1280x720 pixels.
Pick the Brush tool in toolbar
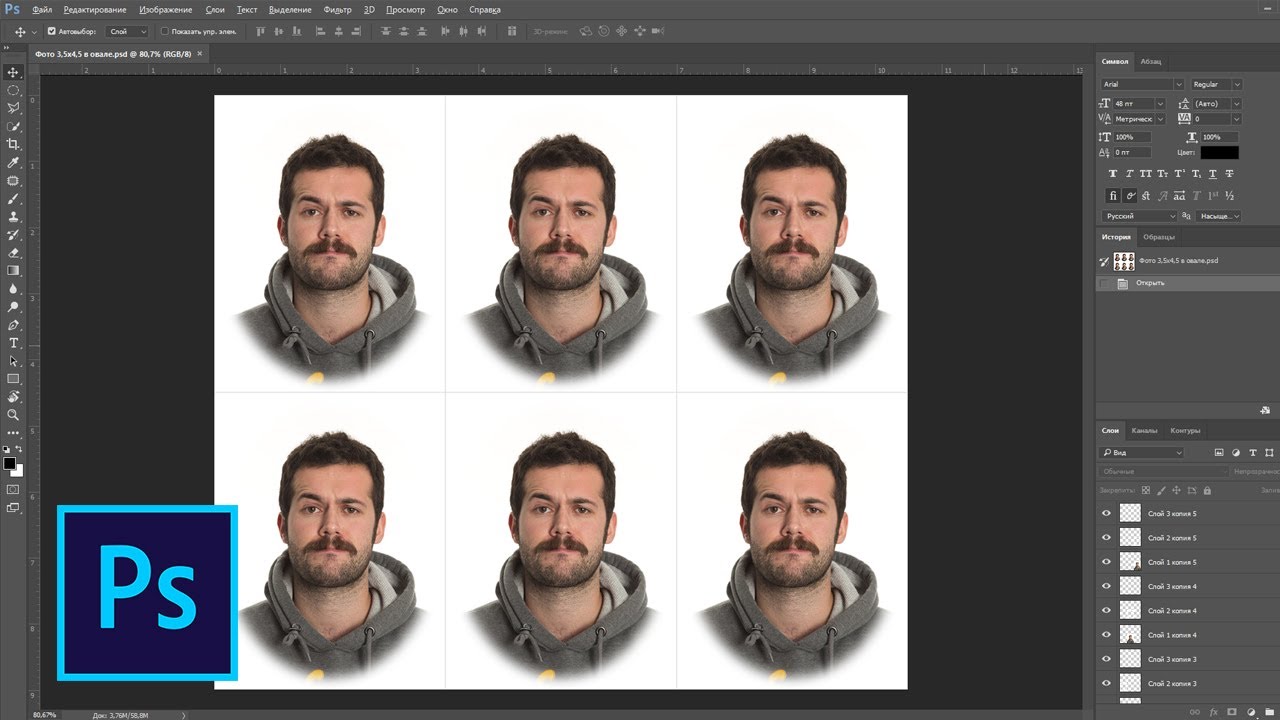[x=13, y=199]
